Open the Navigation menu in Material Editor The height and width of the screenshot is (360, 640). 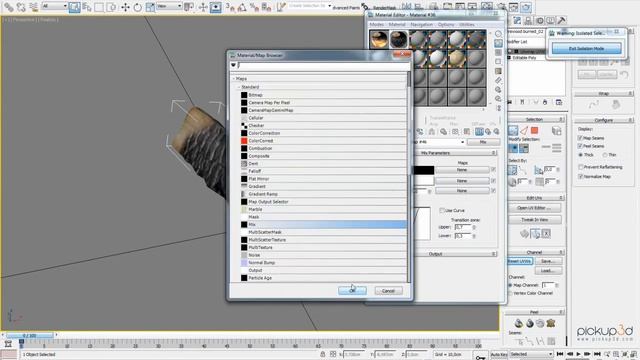click(421, 24)
